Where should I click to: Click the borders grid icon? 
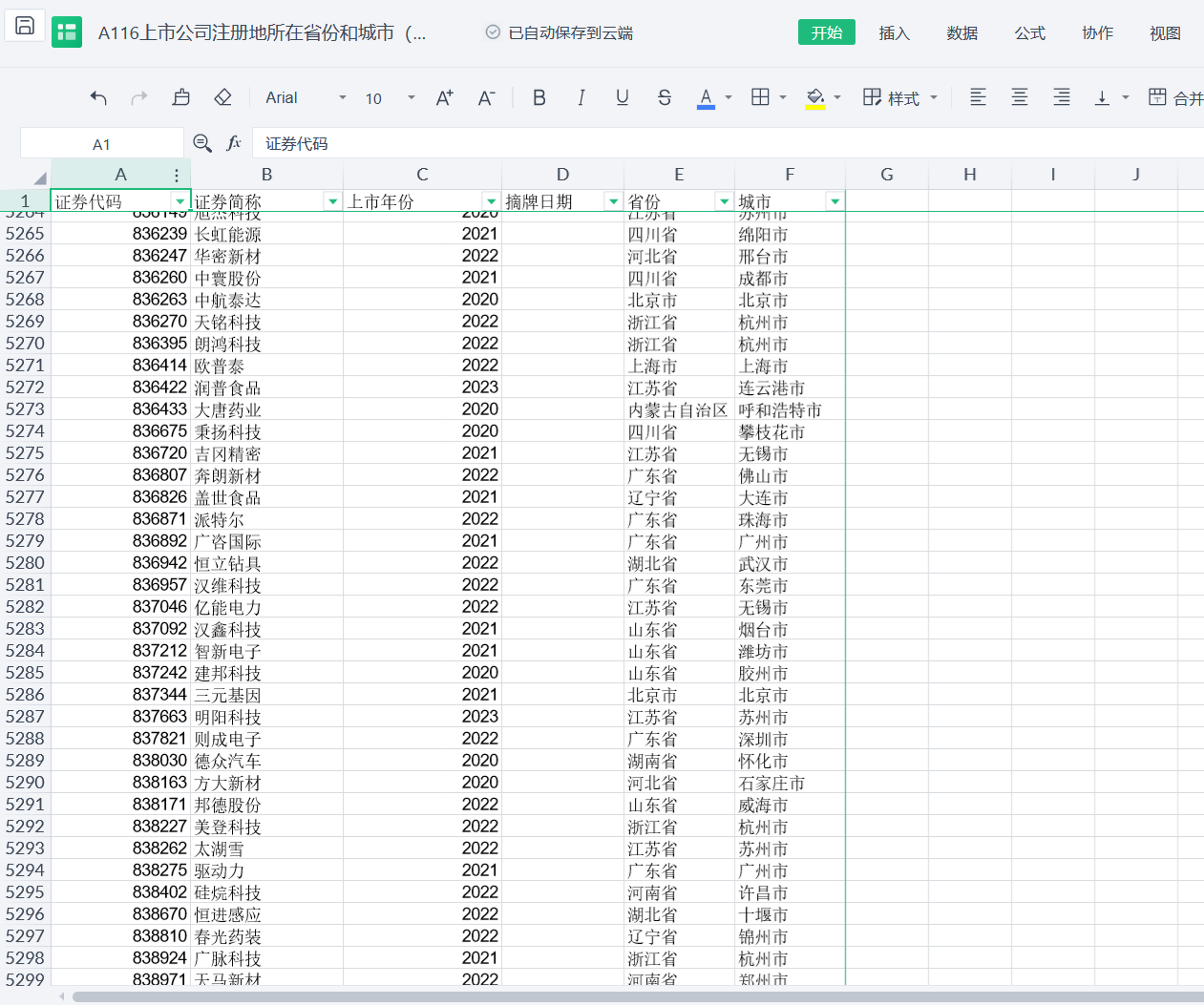[760, 97]
